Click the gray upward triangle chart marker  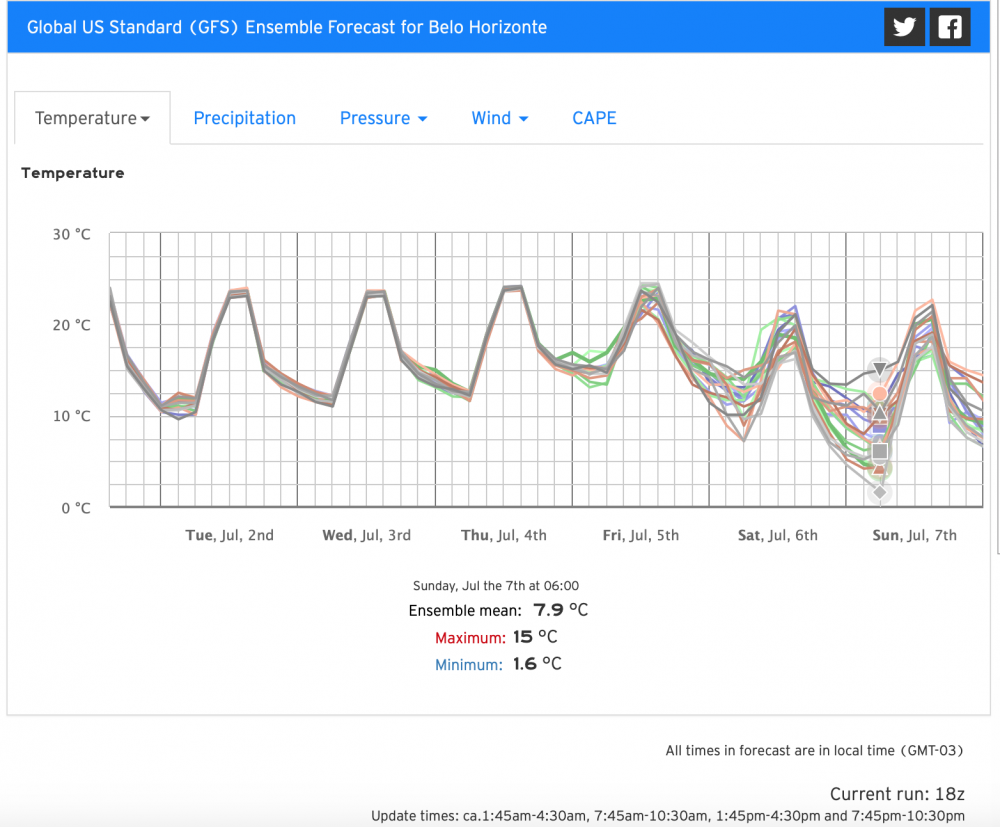880,413
